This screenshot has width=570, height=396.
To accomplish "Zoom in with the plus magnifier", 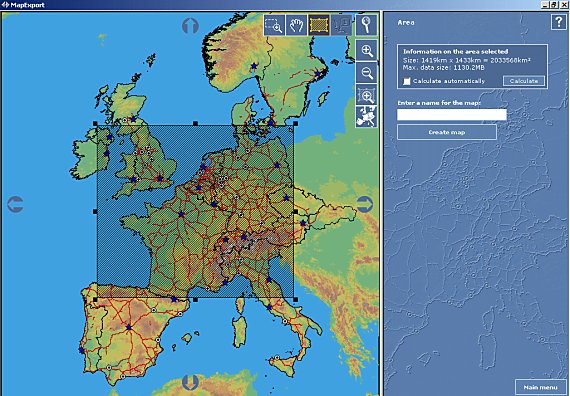I will [366, 51].
